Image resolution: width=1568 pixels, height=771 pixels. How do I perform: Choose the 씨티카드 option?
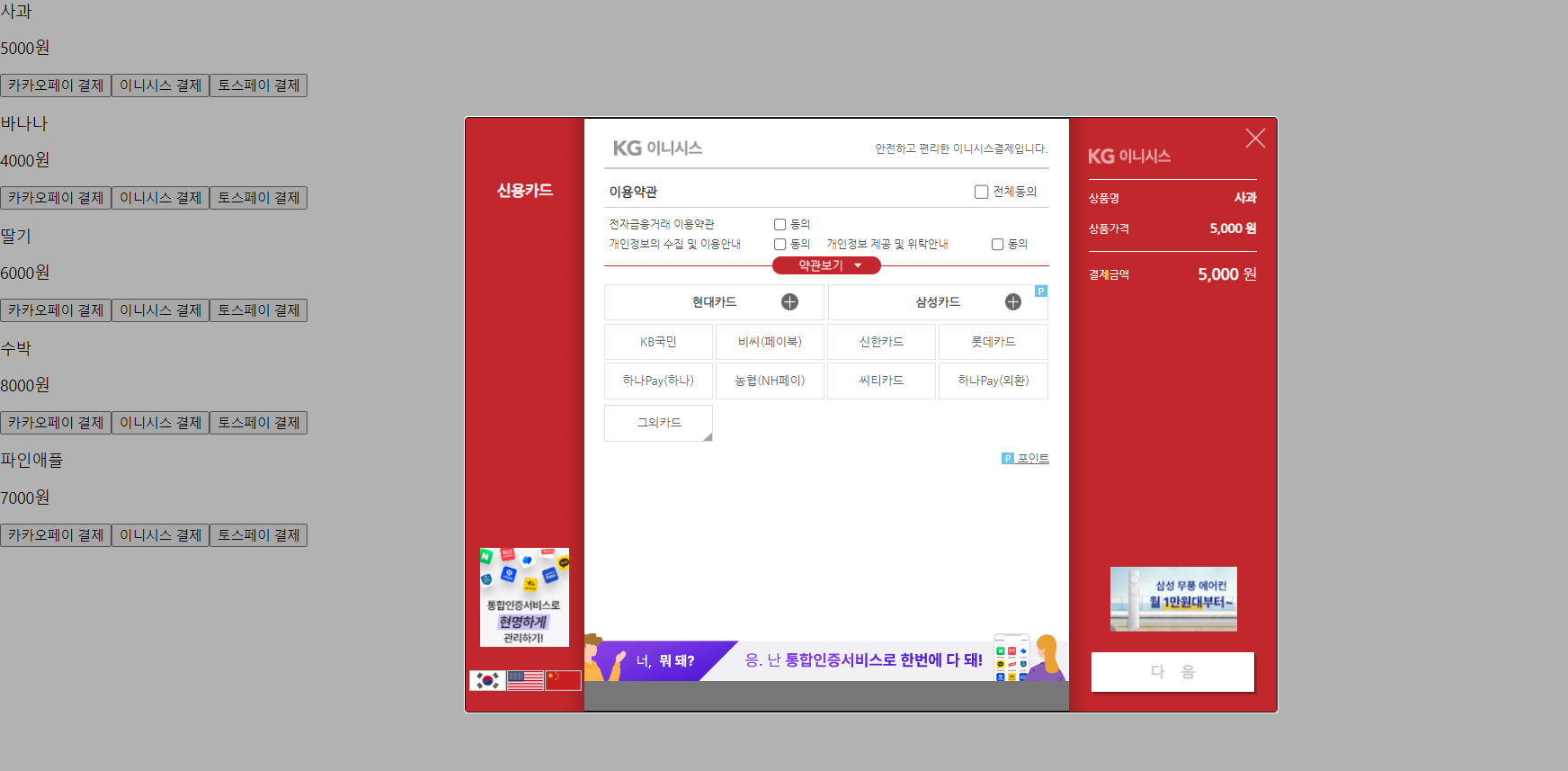click(x=881, y=381)
